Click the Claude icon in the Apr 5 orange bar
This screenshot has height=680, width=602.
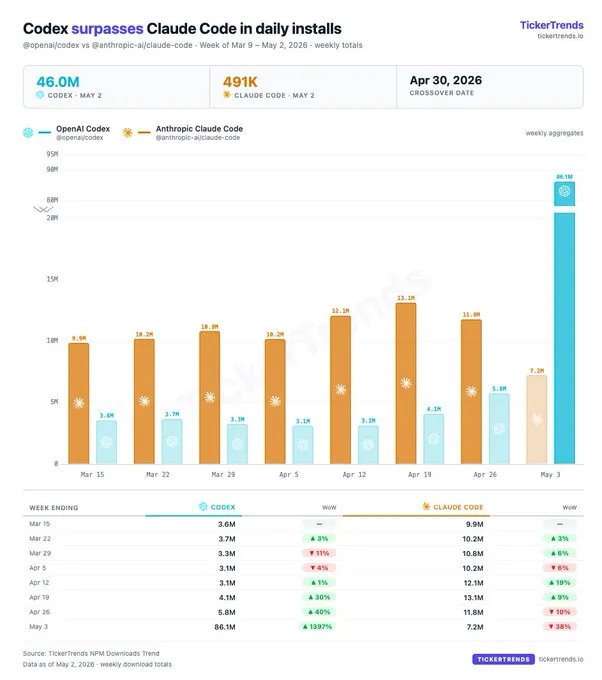click(x=275, y=401)
